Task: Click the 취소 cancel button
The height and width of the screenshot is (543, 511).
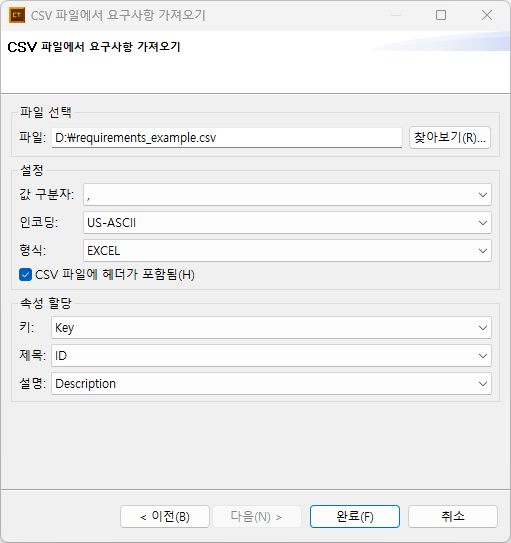Action: pyautogui.click(x=453, y=516)
